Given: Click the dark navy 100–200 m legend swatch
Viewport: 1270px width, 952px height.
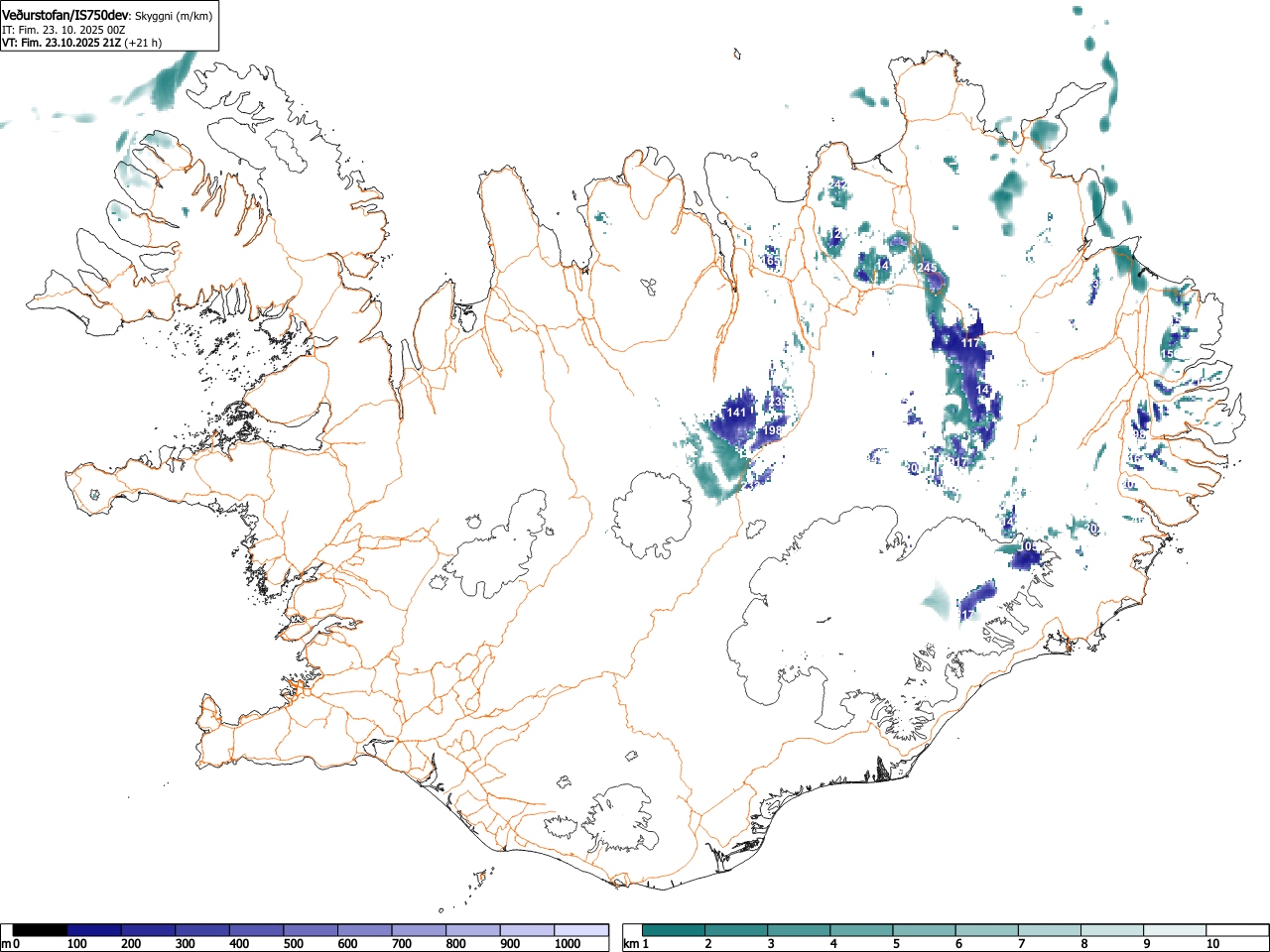Looking at the screenshot, I should point(94,930).
